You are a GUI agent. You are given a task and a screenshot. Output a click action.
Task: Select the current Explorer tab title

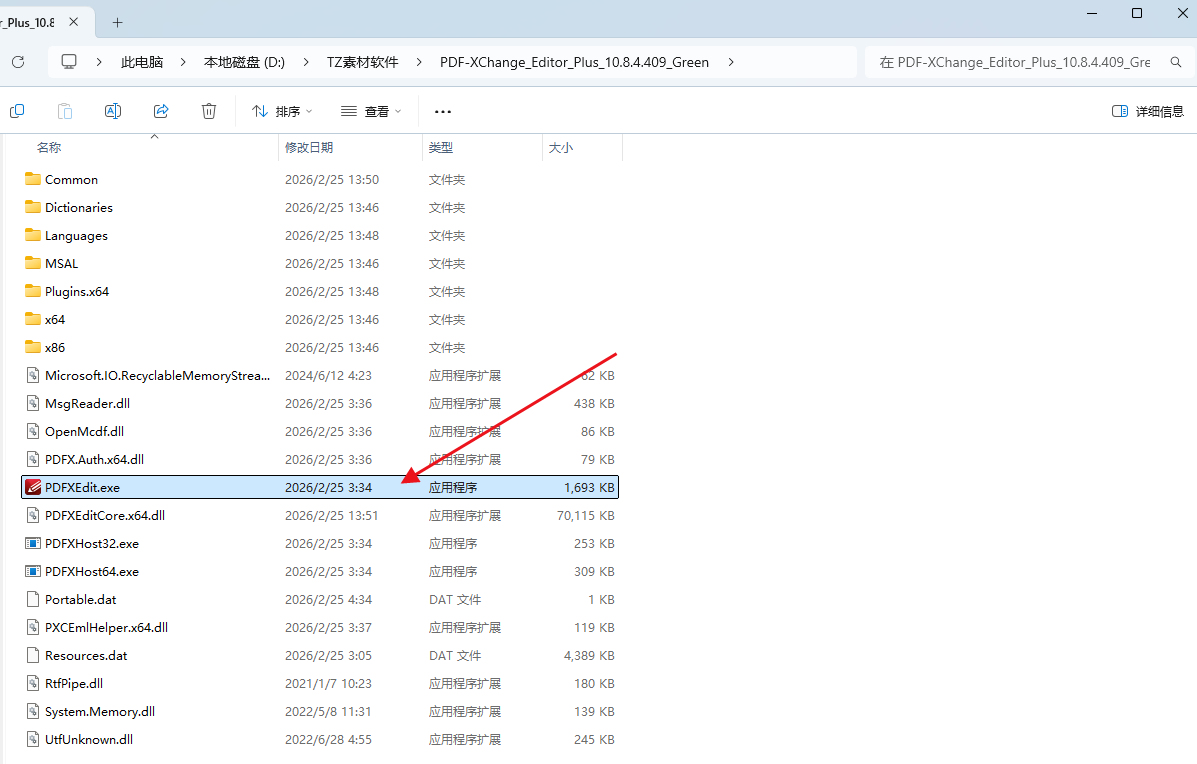[27, 22]
